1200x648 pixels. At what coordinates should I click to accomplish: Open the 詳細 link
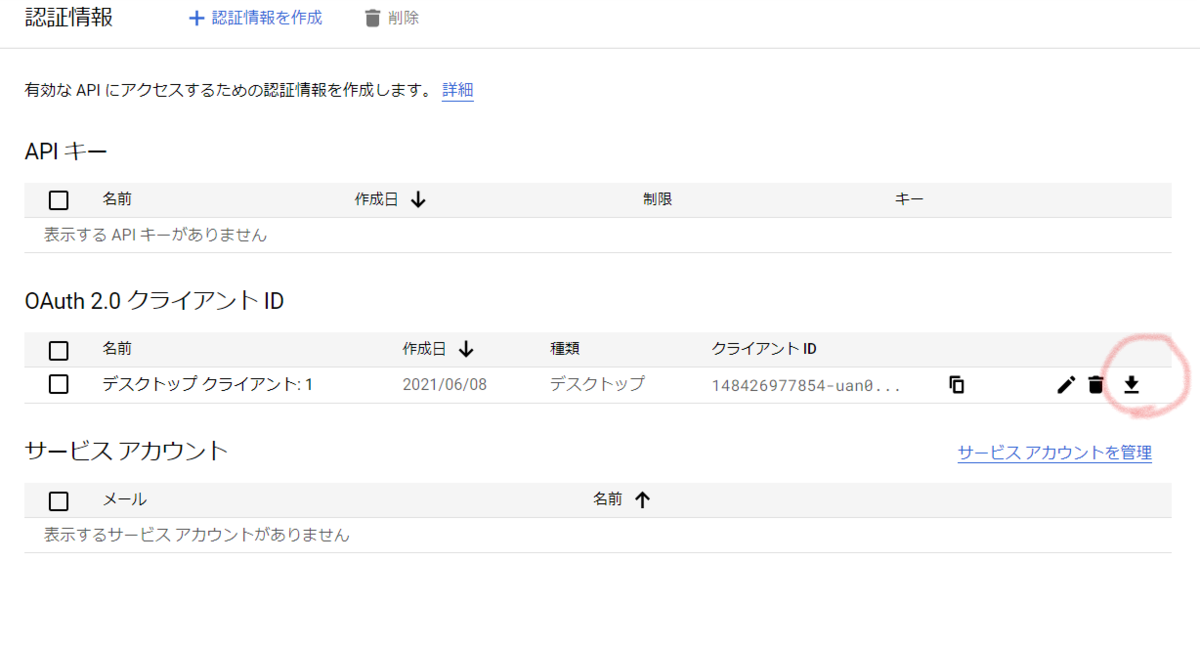457,90
